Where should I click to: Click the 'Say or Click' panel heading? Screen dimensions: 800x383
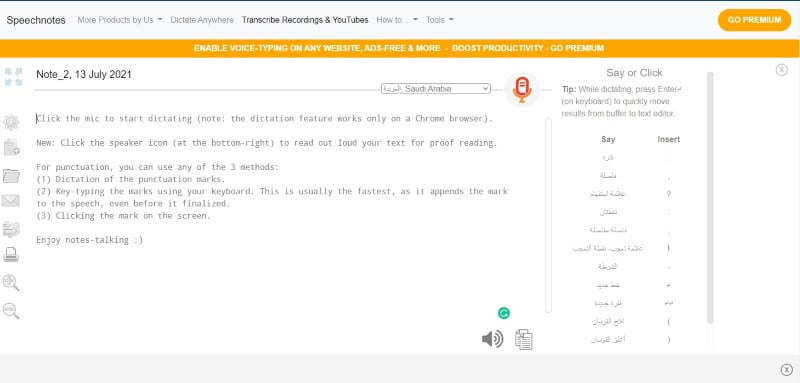pyautogui.click(x=634, y=73)
